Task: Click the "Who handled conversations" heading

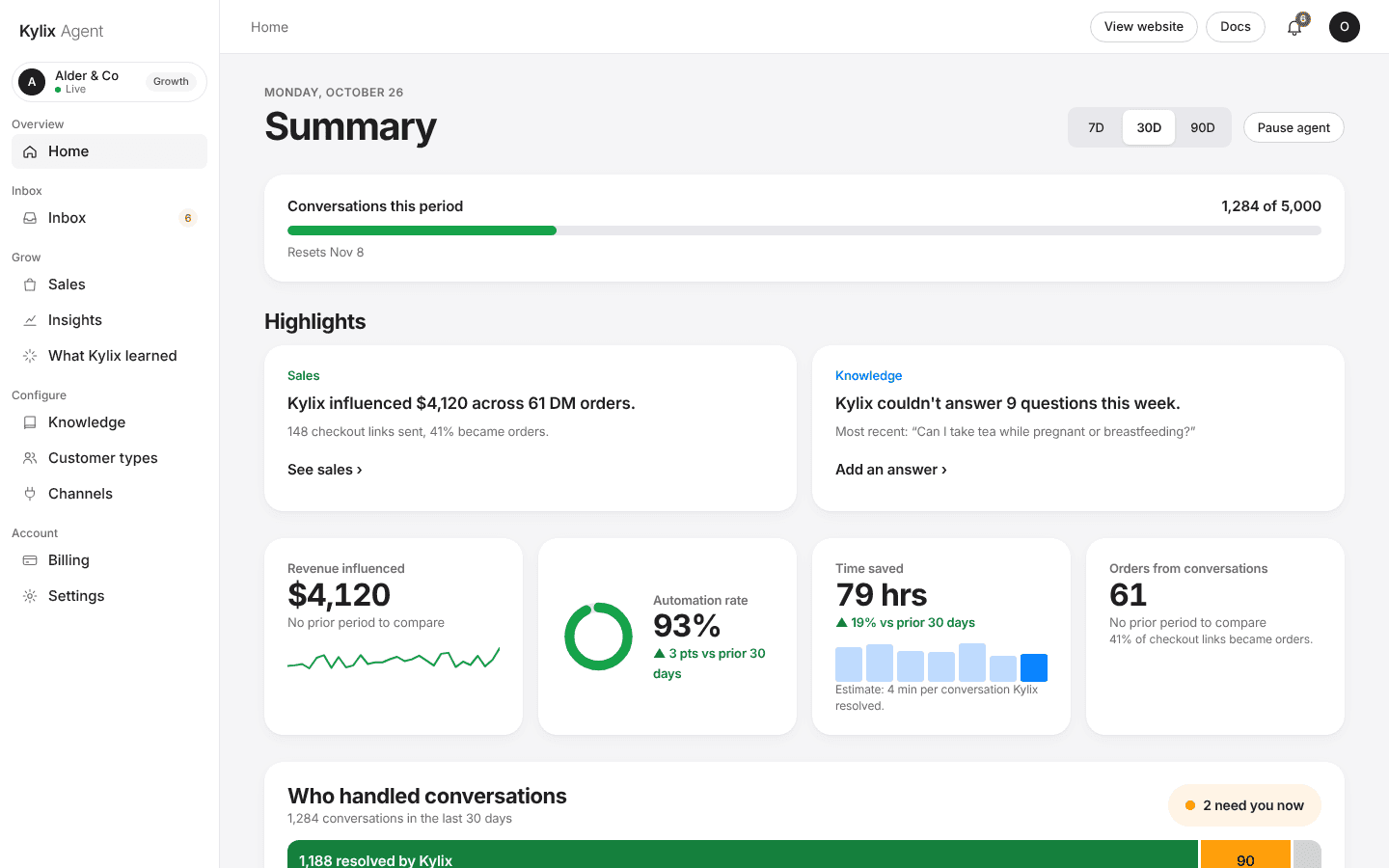Action: 427,797
